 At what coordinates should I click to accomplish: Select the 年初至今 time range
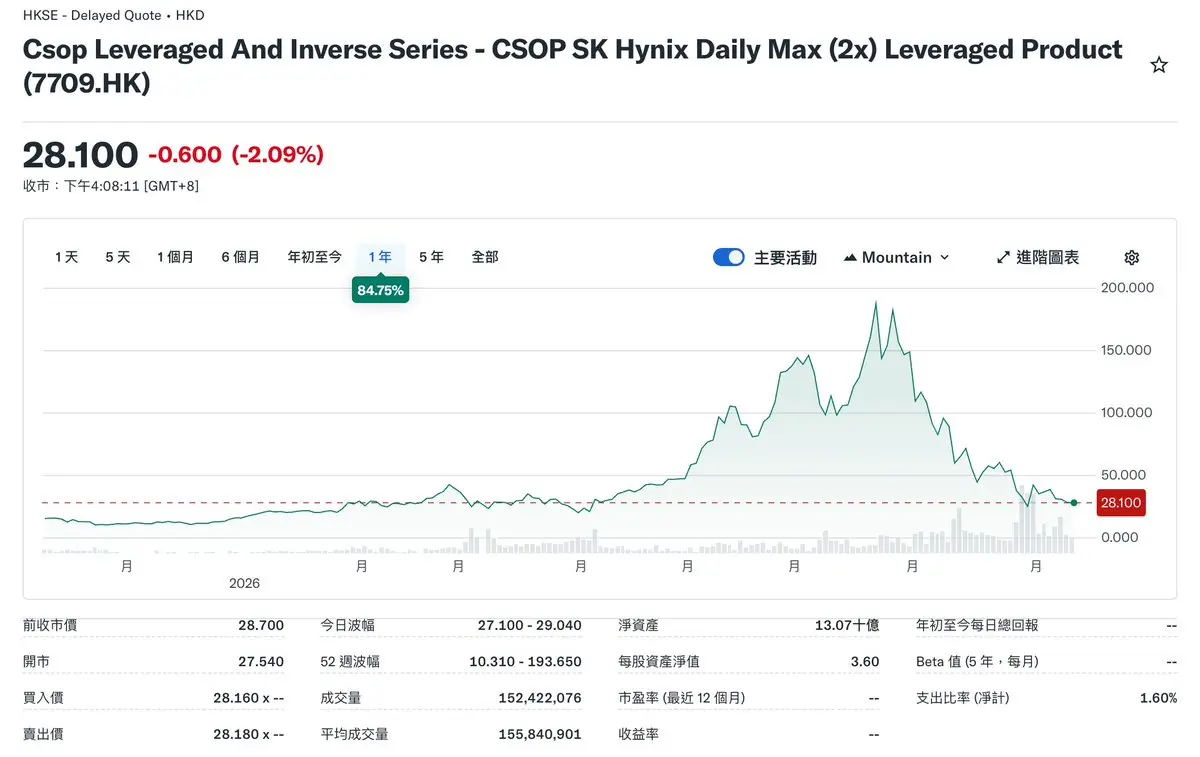tap(315, 257)
